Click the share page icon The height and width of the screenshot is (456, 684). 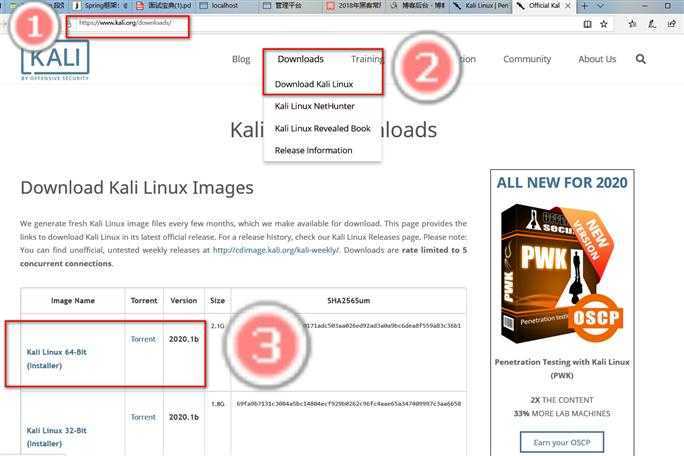[x=672, y=24]
